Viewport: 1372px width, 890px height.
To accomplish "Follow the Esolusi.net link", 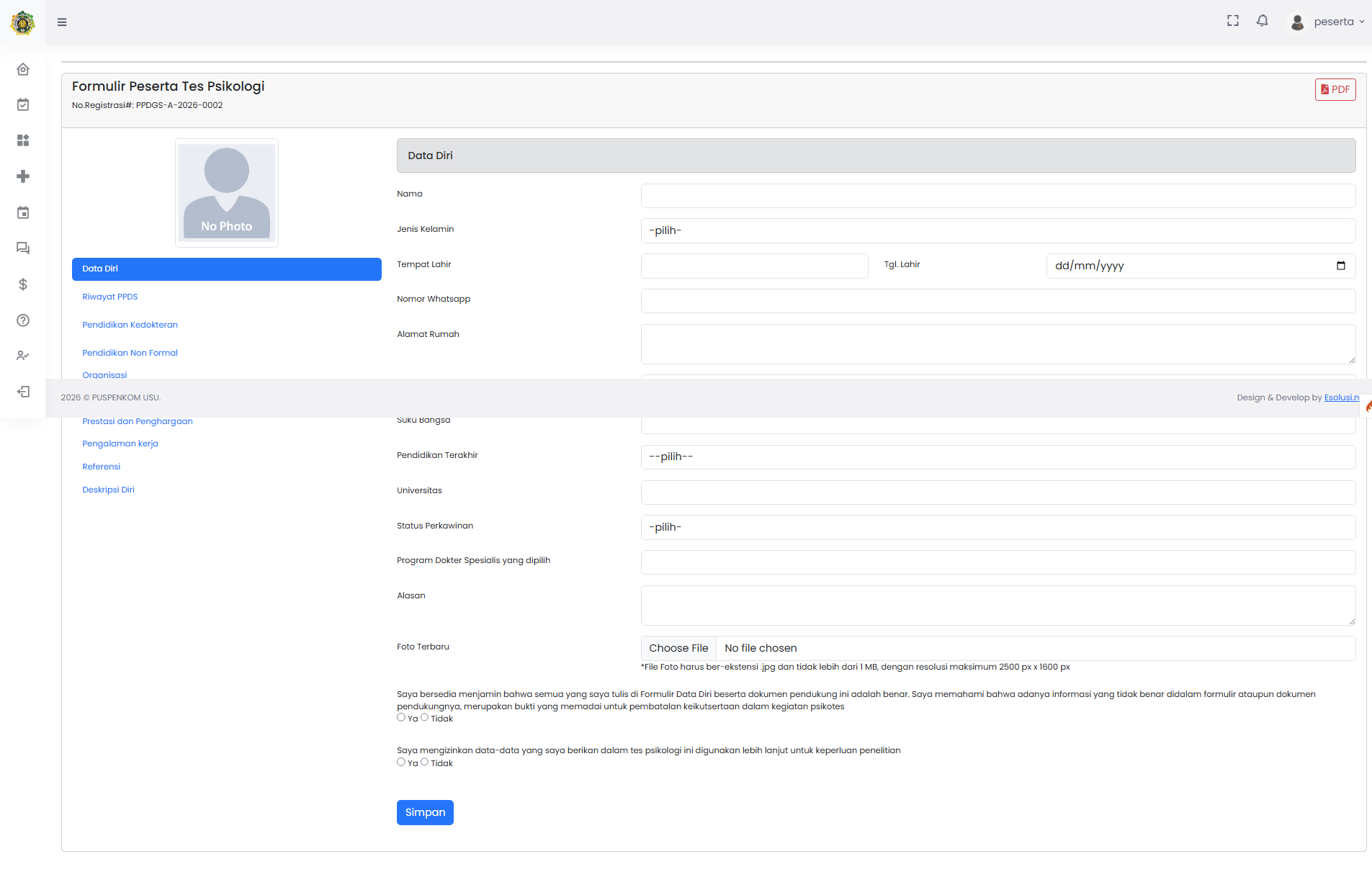I will point(1341,397).
